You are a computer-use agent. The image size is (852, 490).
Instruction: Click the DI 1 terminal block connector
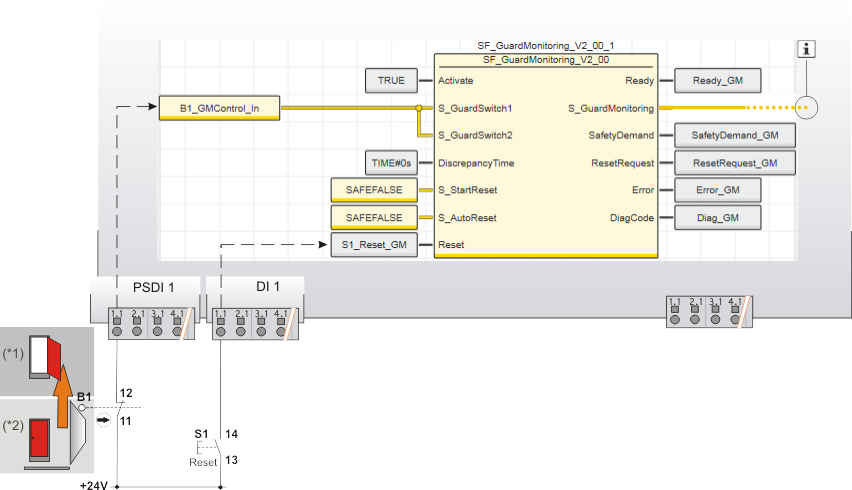[x=254, y=323]
